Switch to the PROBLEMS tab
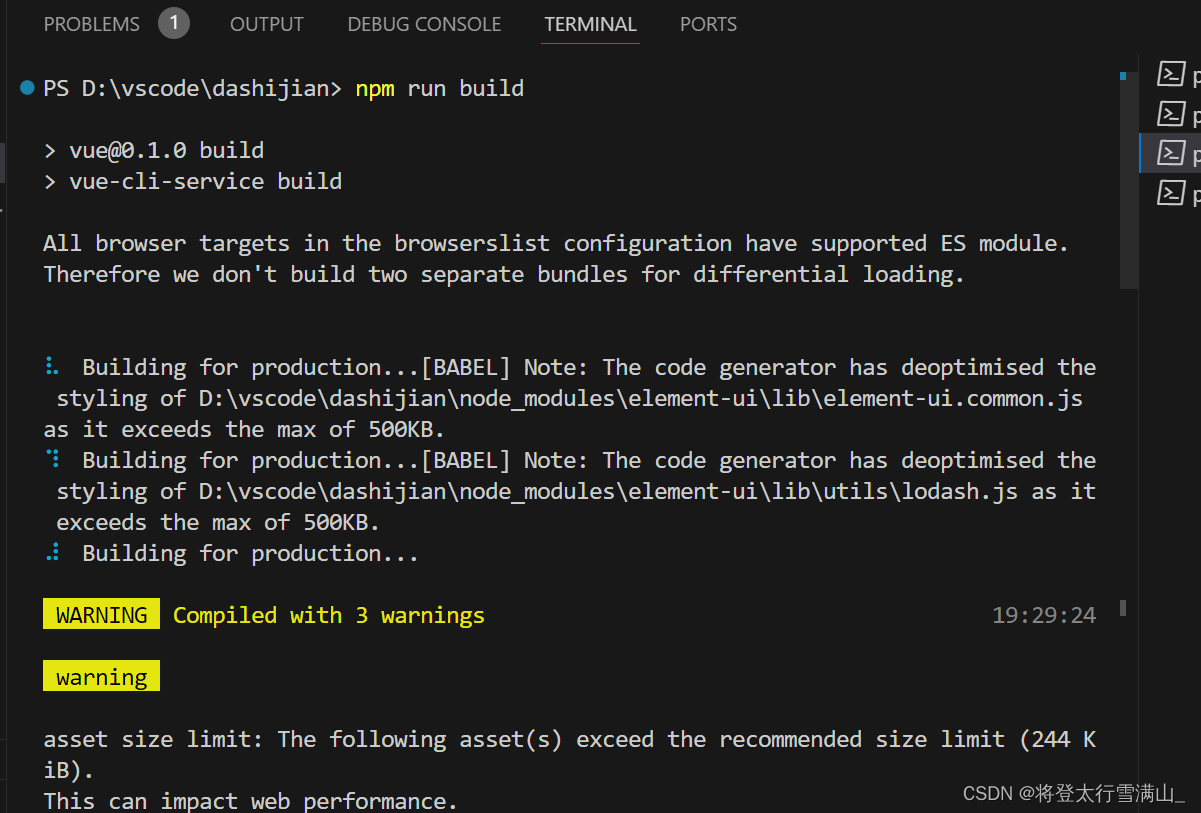Screen dimensions: 1201x813 (92, 24)
